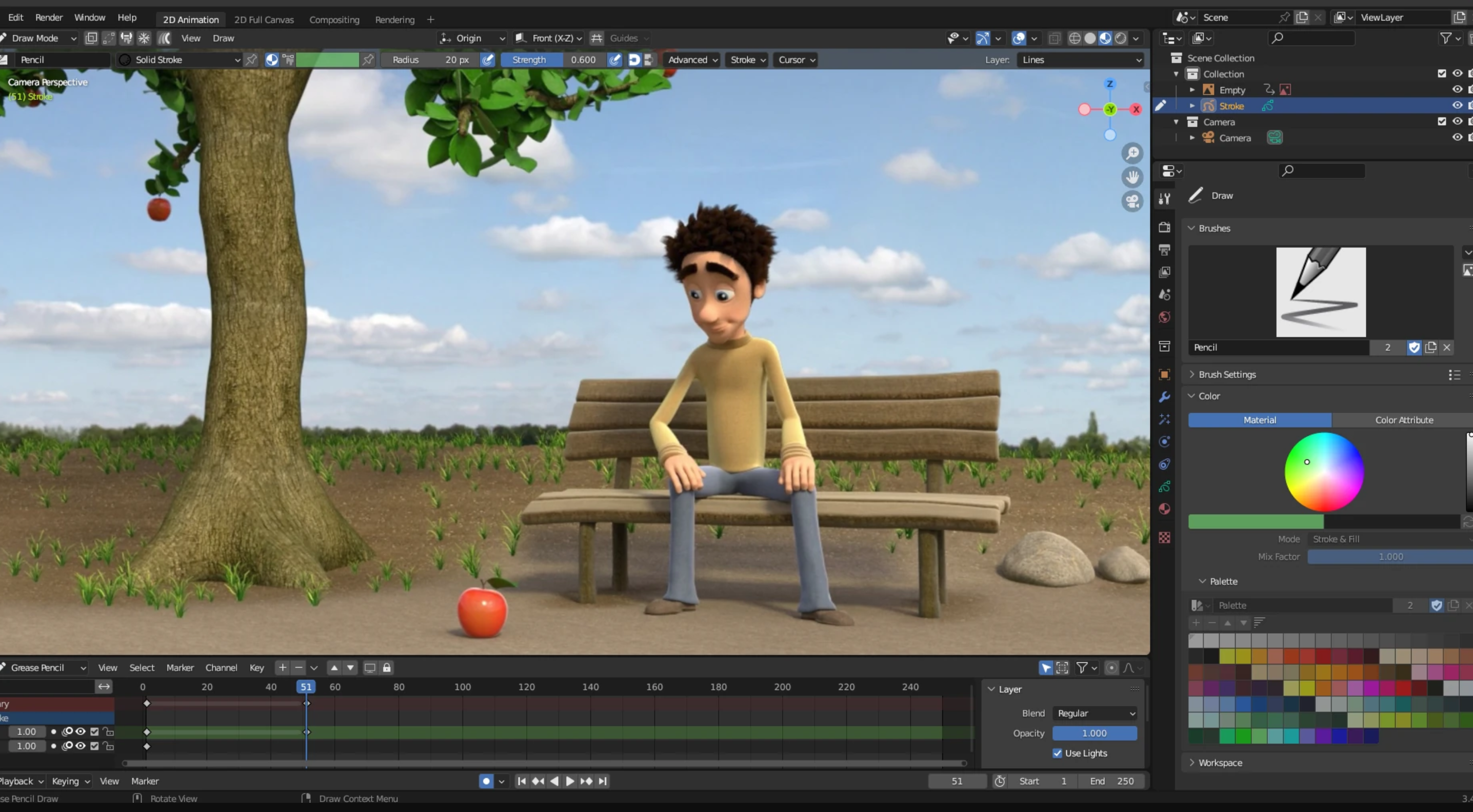The image size is (1473, 812).
Task: Switch to the 2D Full Canvas workspace tab
Action: tap(264, 19)
